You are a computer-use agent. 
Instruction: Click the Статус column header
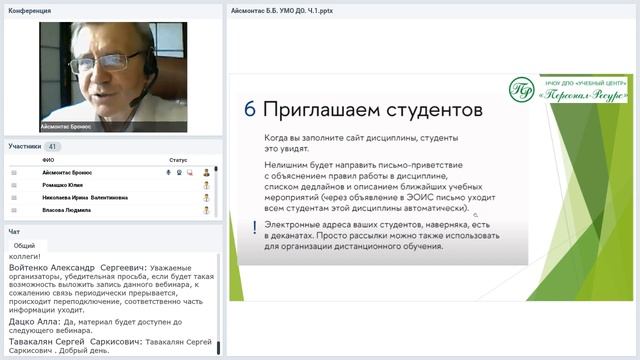(178, 160)
